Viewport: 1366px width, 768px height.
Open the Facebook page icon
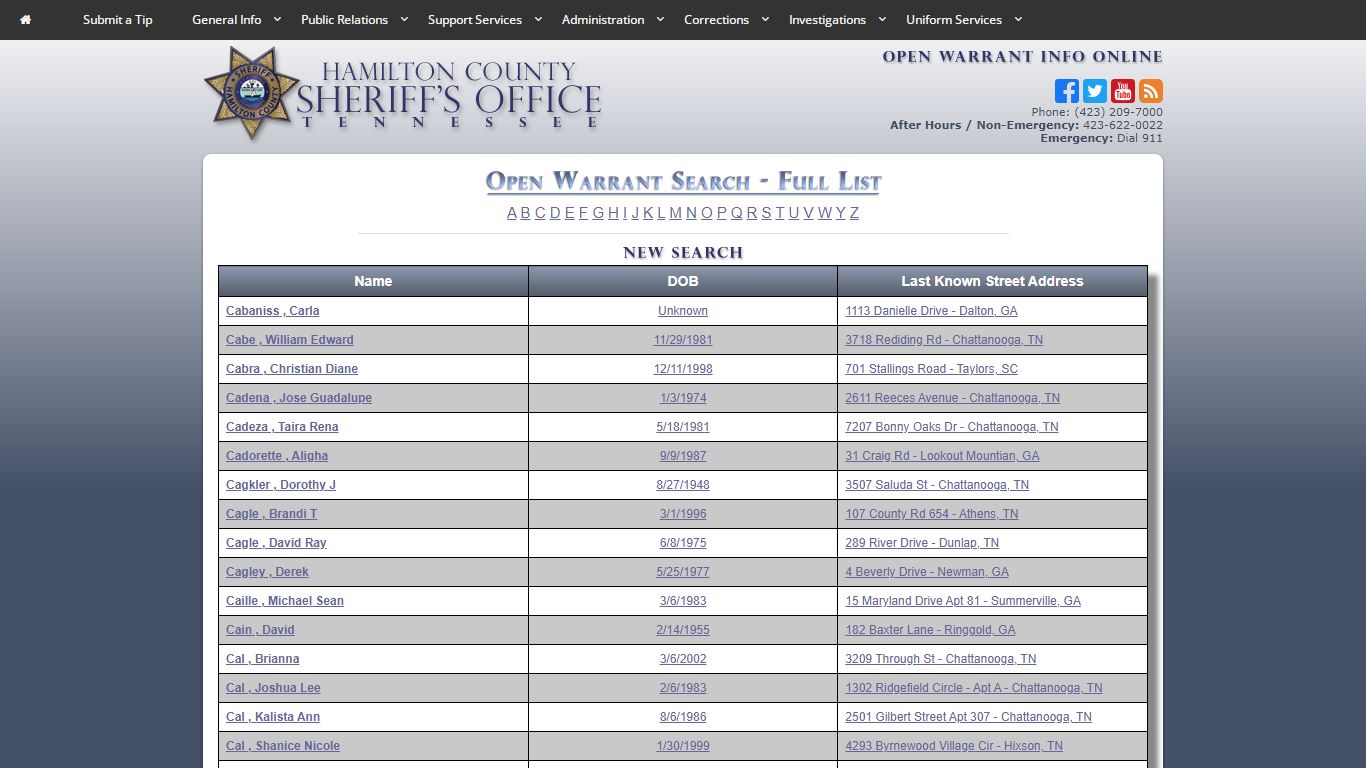tap(1067, 91)
